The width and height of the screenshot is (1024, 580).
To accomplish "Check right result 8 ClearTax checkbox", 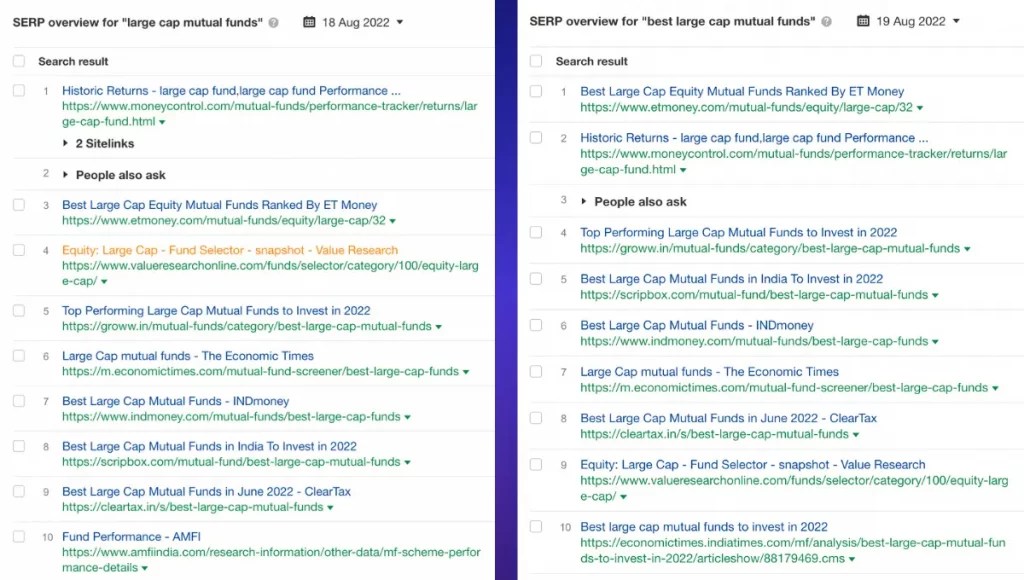I will pyautogui.click(x=536, y=418).
